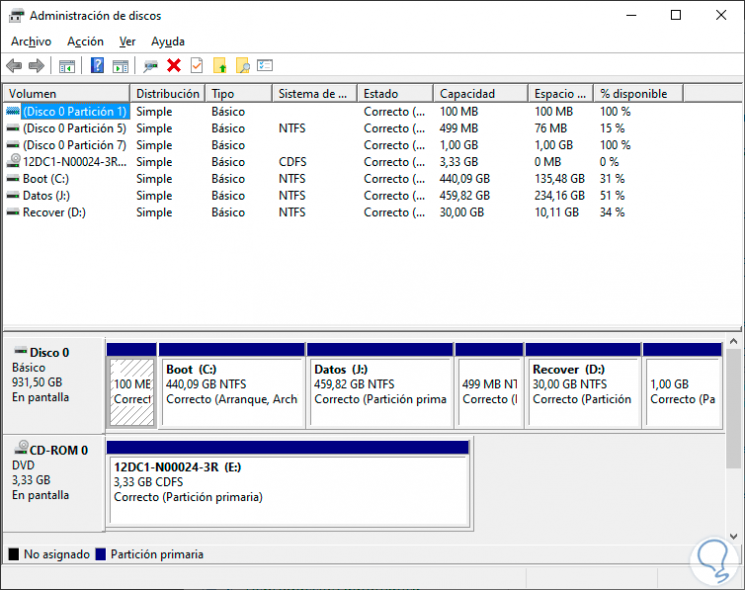Sort by the Capacidad column header
The image size is (745, 590).
tap(480, 94)
